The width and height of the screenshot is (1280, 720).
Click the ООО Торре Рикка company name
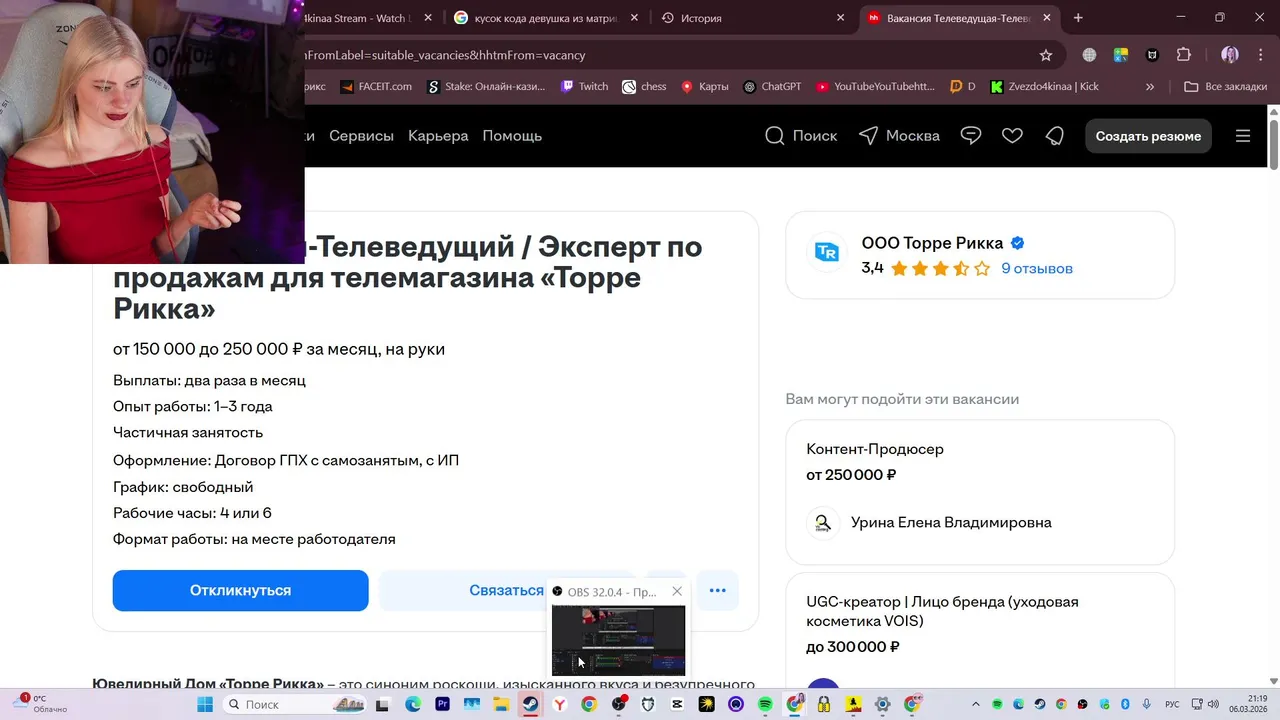tap(932, 243)
